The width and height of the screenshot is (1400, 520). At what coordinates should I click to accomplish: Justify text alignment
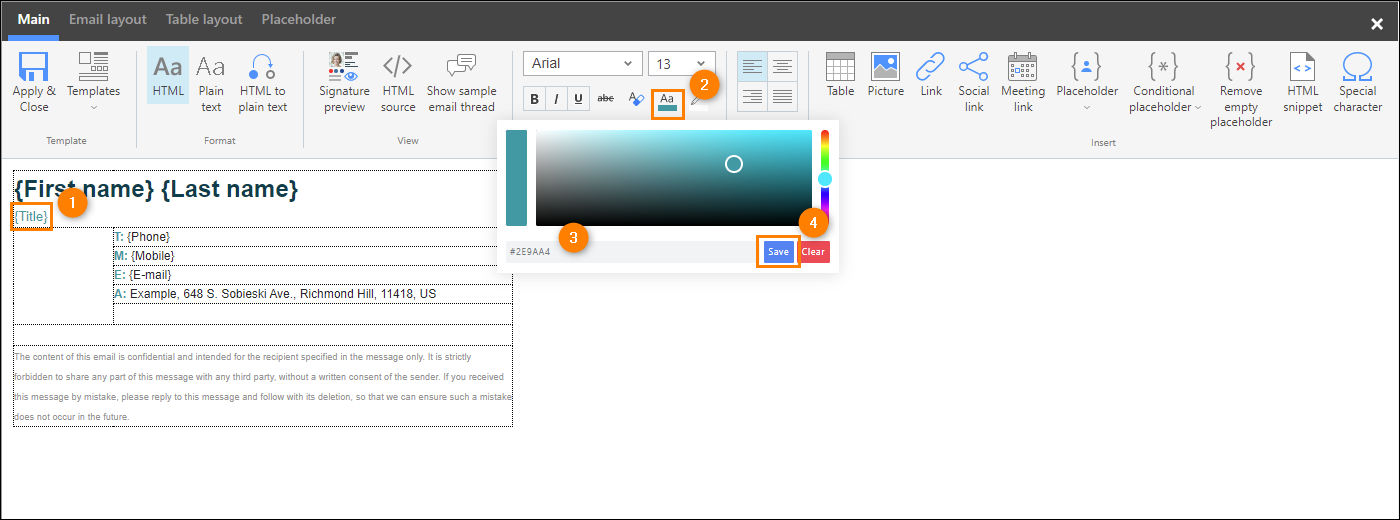[783, 96]
